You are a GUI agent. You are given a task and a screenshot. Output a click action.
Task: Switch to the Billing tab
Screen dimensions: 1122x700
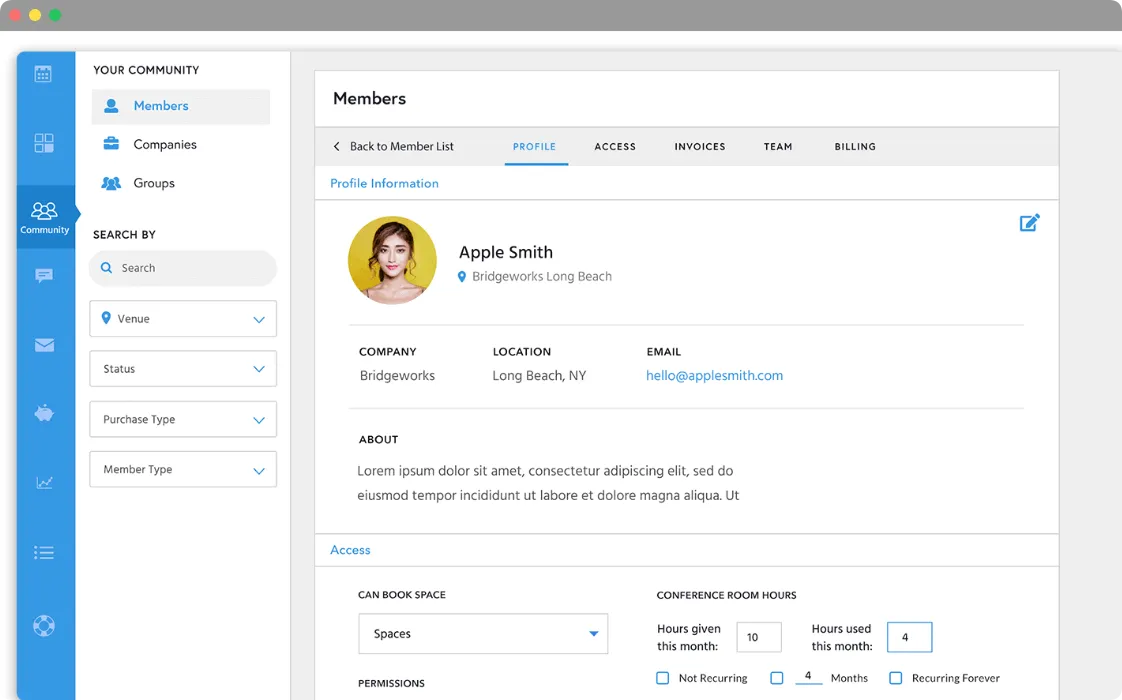pos(855,146)
